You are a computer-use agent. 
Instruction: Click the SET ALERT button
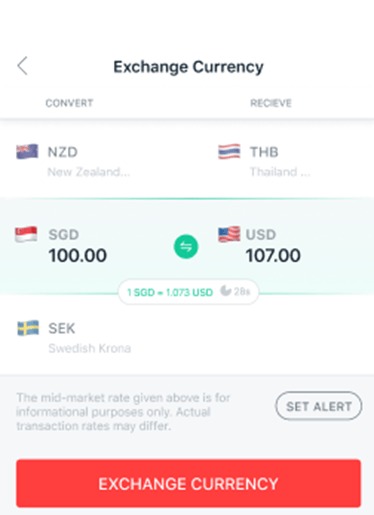coord(319,406)
